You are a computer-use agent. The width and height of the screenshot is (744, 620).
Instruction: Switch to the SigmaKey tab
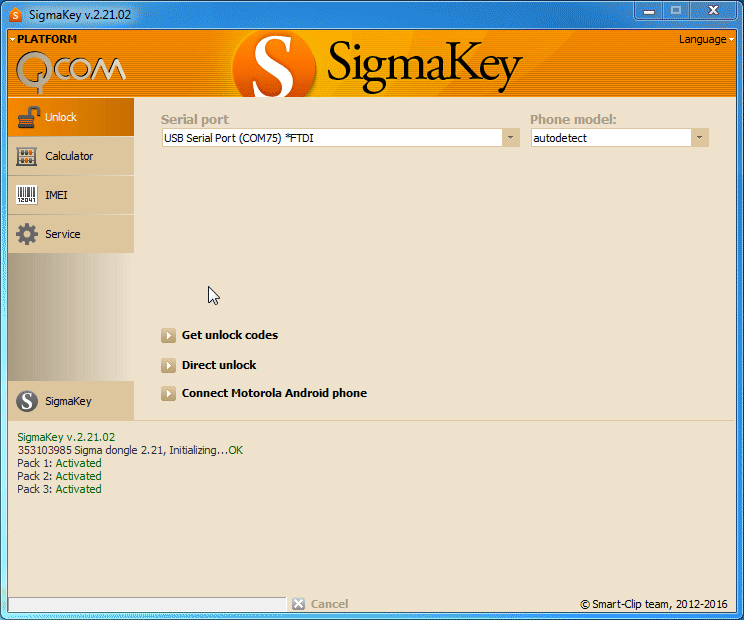71,401
